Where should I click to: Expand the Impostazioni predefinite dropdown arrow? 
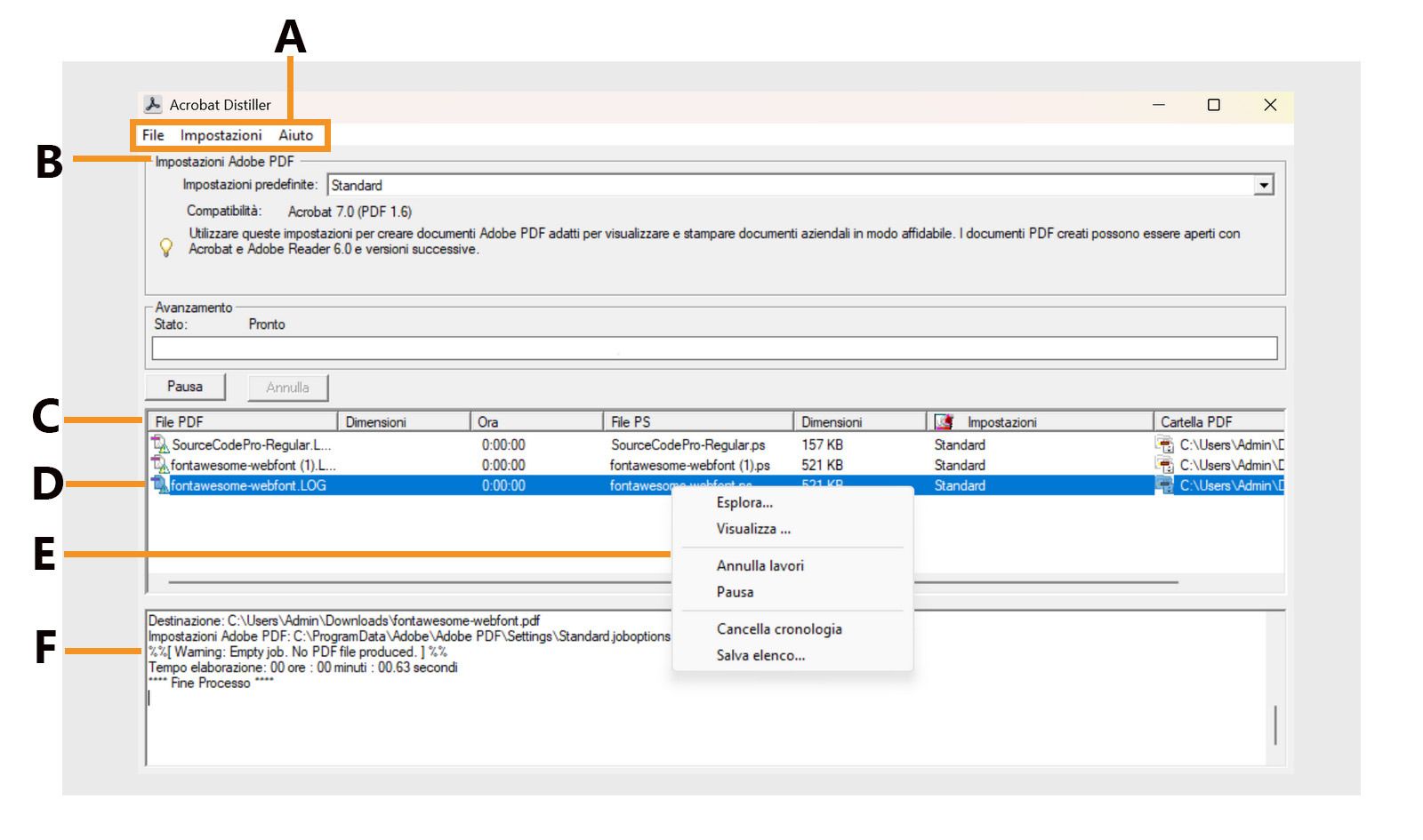click(1264, 185)
